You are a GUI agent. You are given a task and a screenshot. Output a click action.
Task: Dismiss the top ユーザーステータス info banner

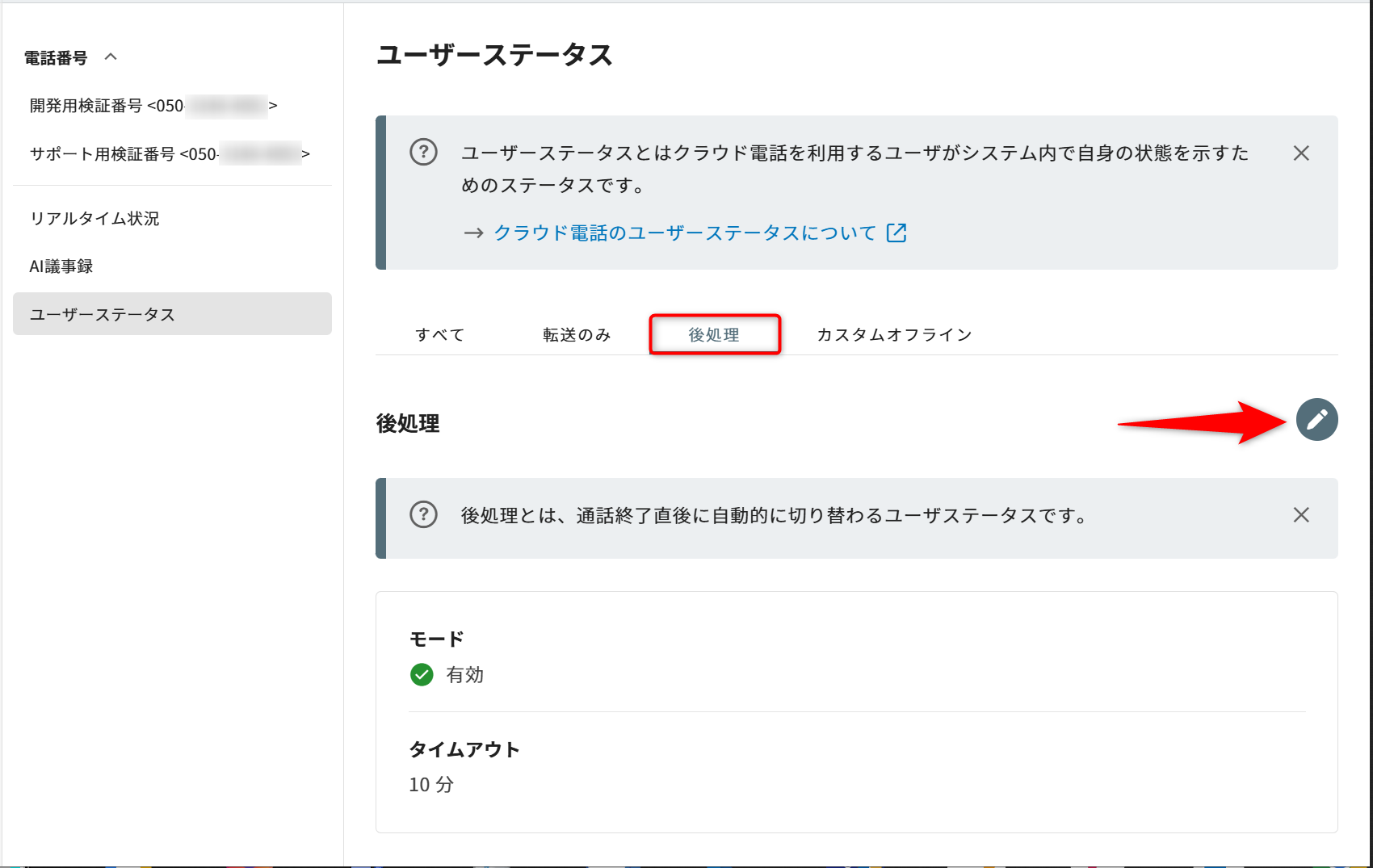1300,153
